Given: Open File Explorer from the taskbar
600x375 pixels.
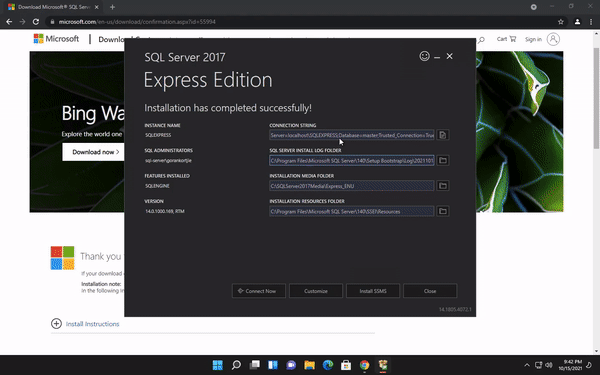Looking at the screenshot, I should coord(310,365).
